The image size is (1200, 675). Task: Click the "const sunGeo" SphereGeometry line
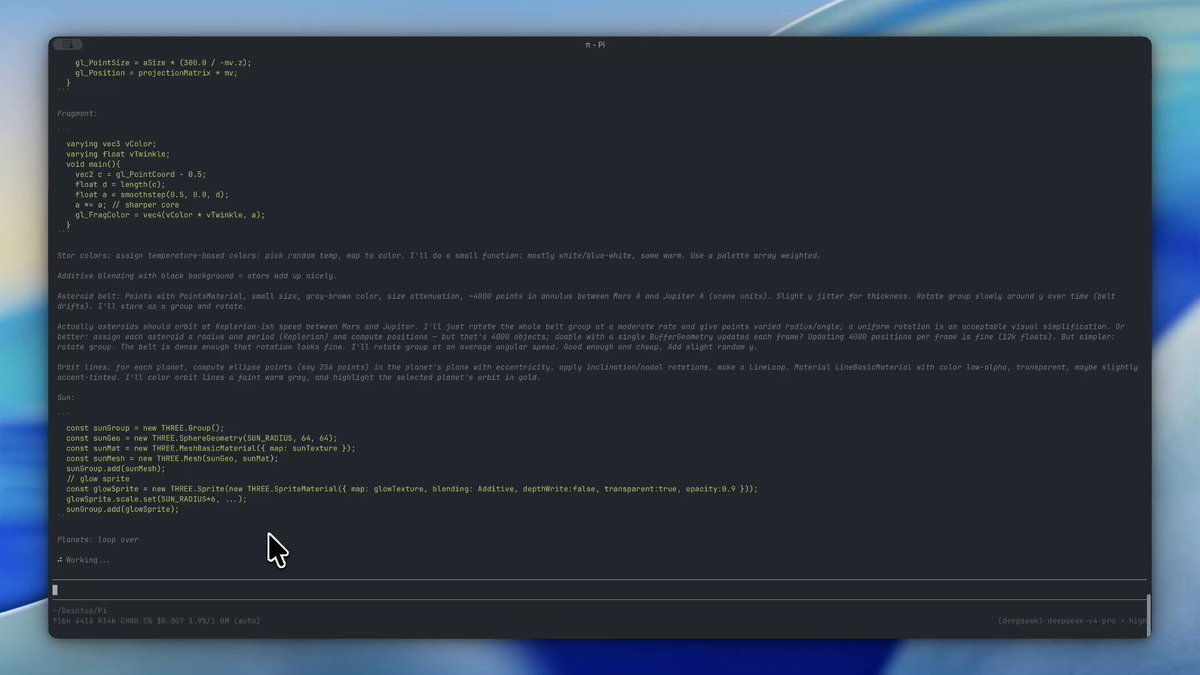202,438
